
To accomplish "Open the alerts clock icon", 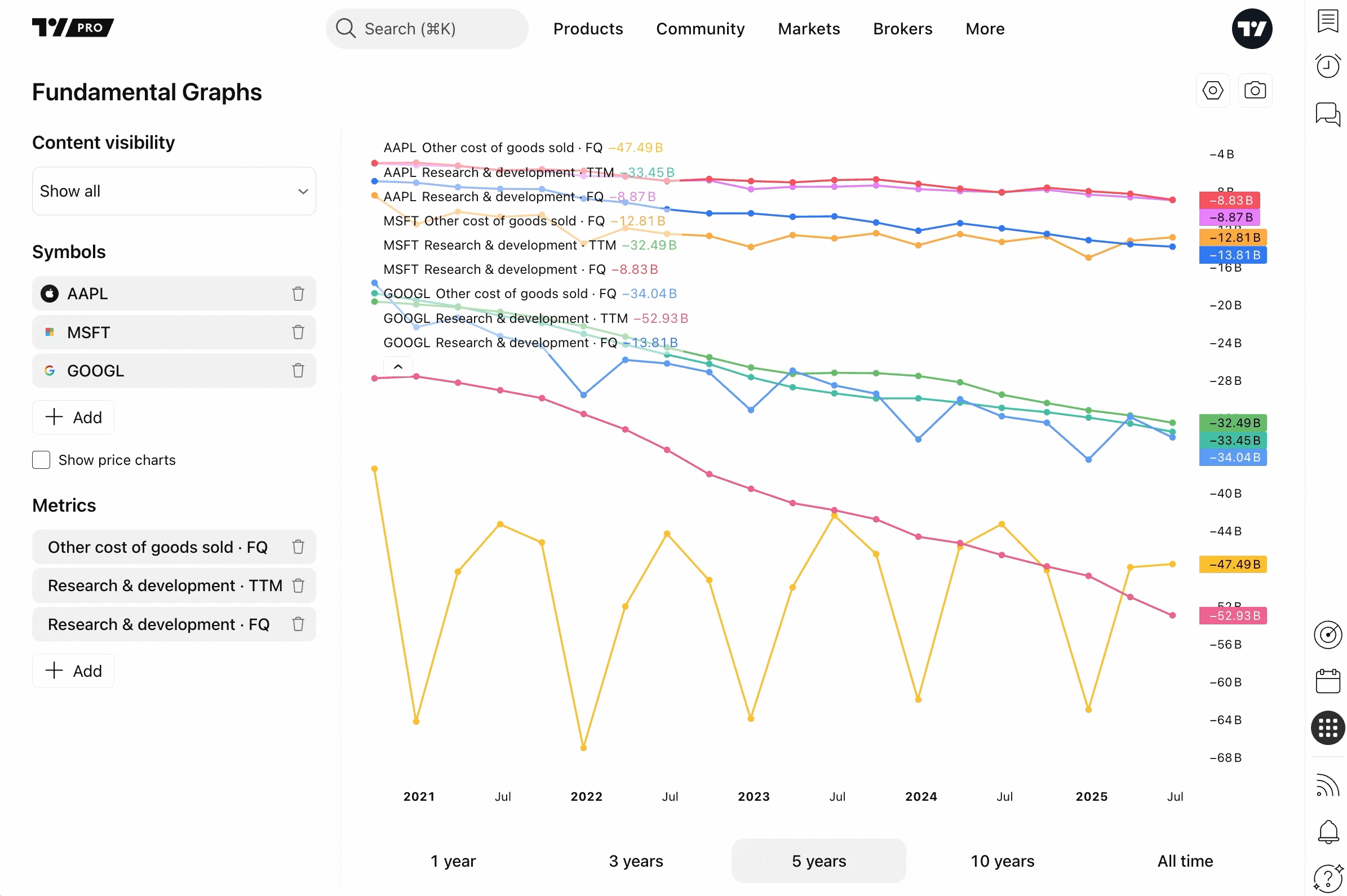I will [x=1327, y=66].
